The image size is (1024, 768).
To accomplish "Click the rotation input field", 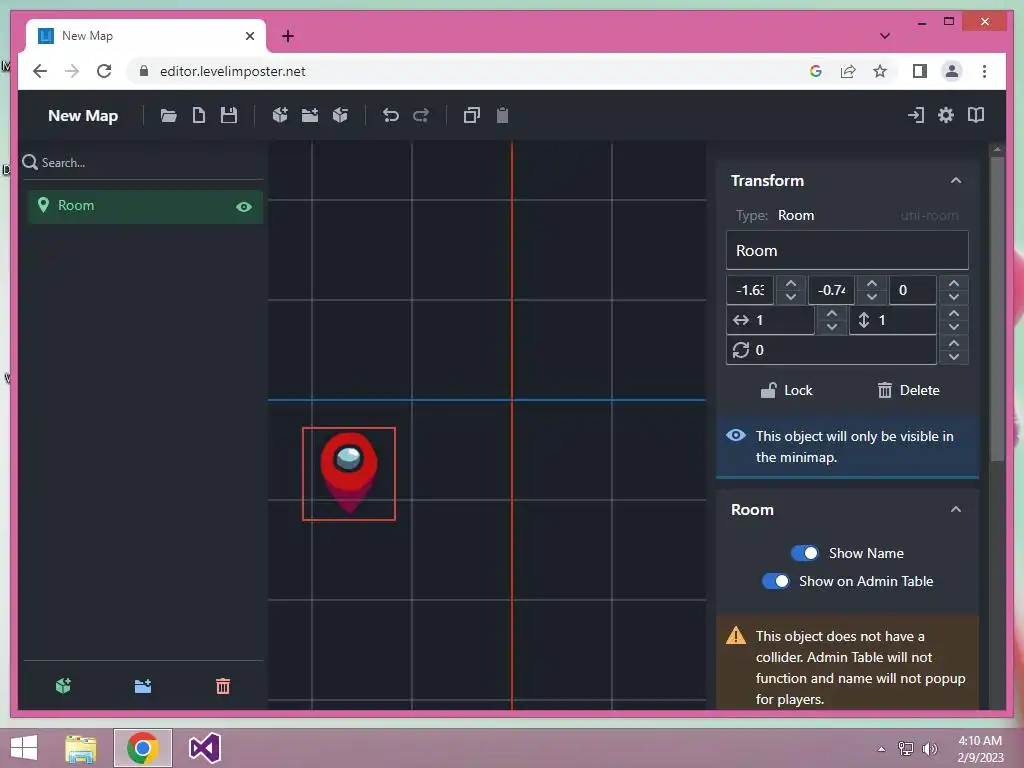I will click(831, 350).
